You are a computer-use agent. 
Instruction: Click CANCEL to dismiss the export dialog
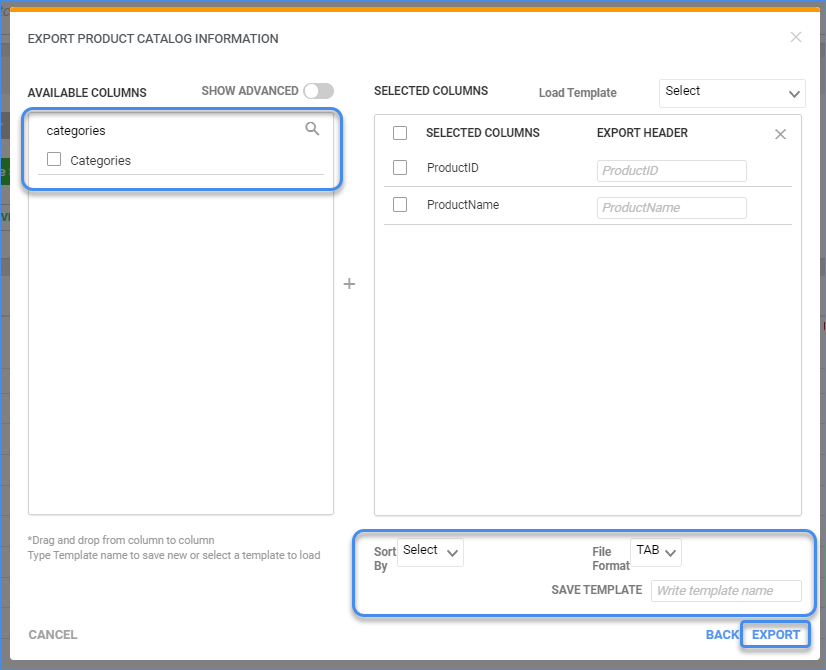pos(52,634)
